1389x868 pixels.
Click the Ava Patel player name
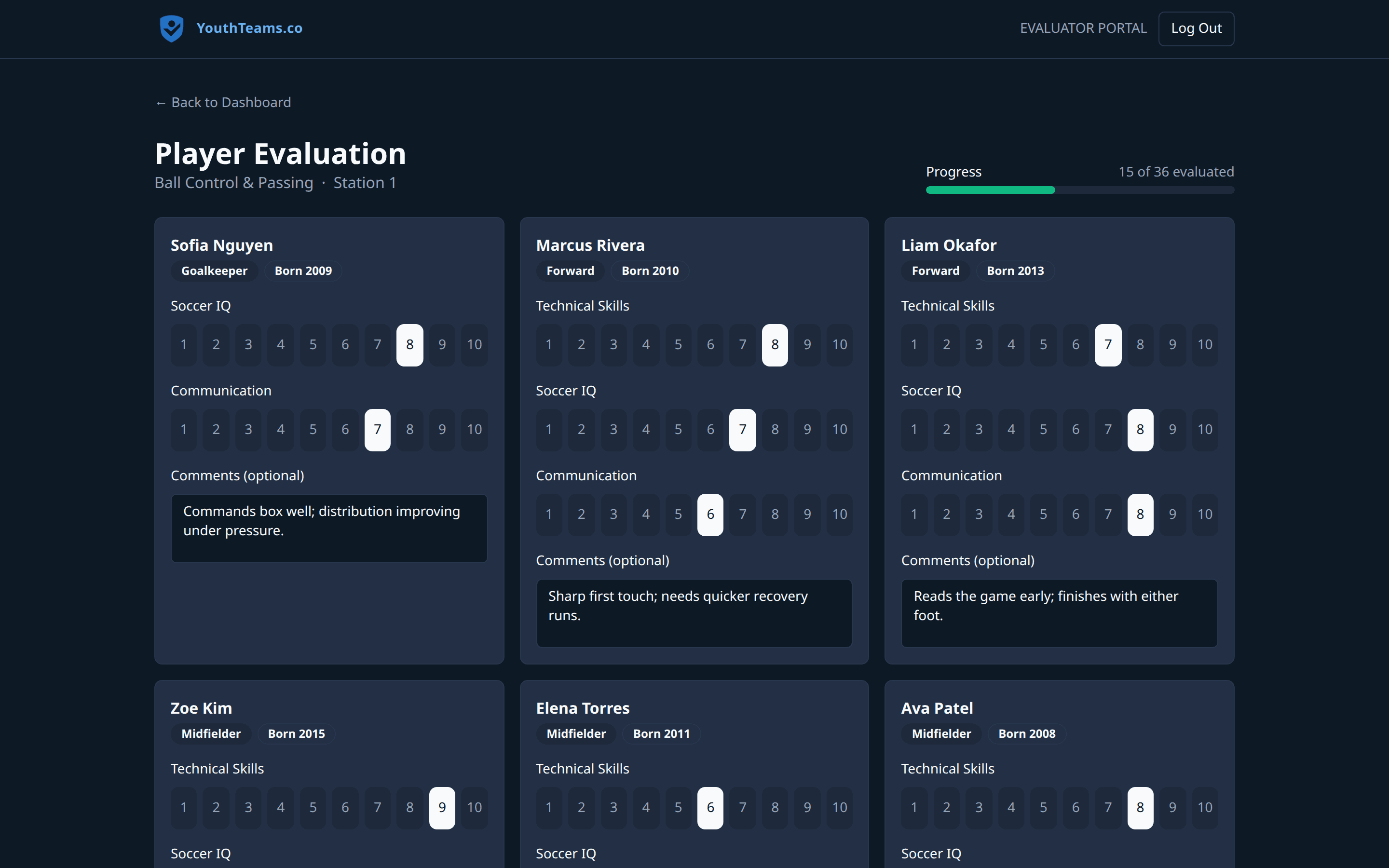(x=937, y=708)
